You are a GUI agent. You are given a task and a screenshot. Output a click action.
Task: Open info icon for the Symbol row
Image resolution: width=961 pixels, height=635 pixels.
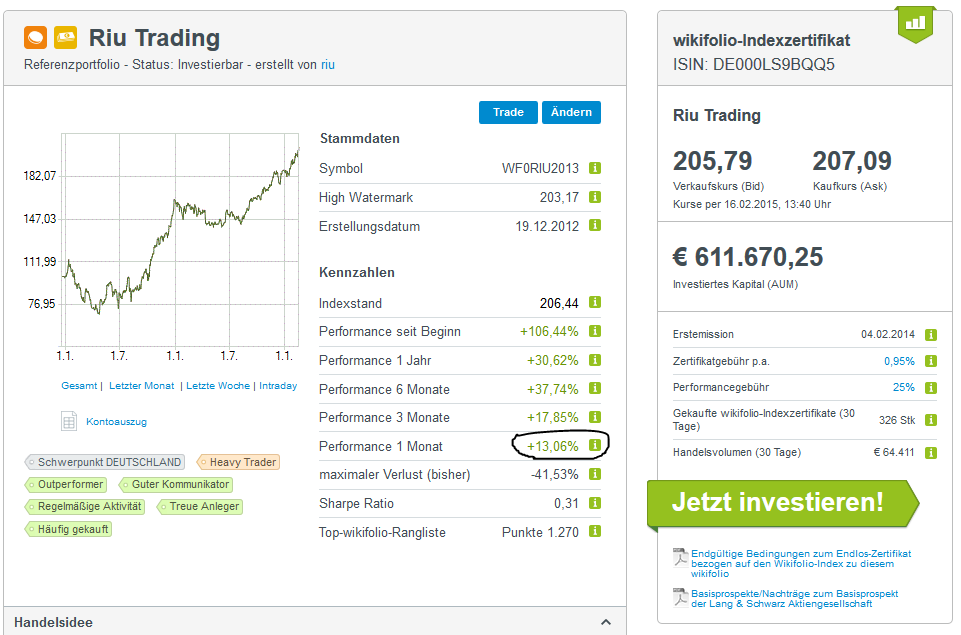[x=594, y=168]
